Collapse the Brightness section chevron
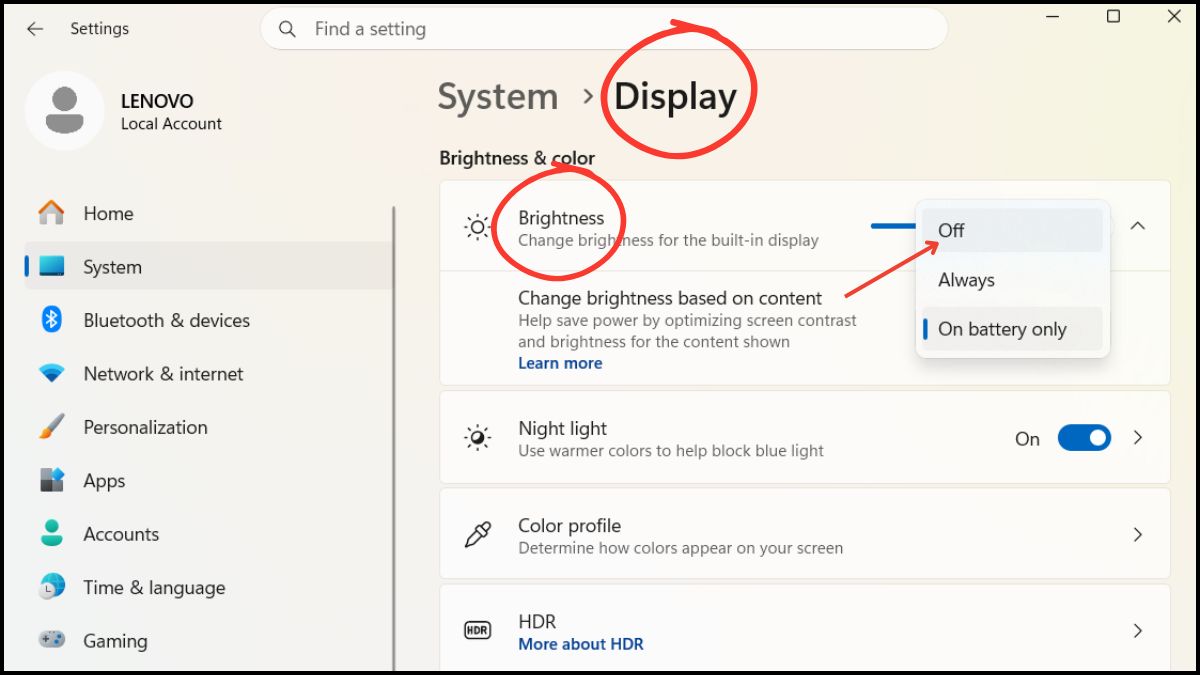This screenshot has height=675, width=1200. 1137,226
